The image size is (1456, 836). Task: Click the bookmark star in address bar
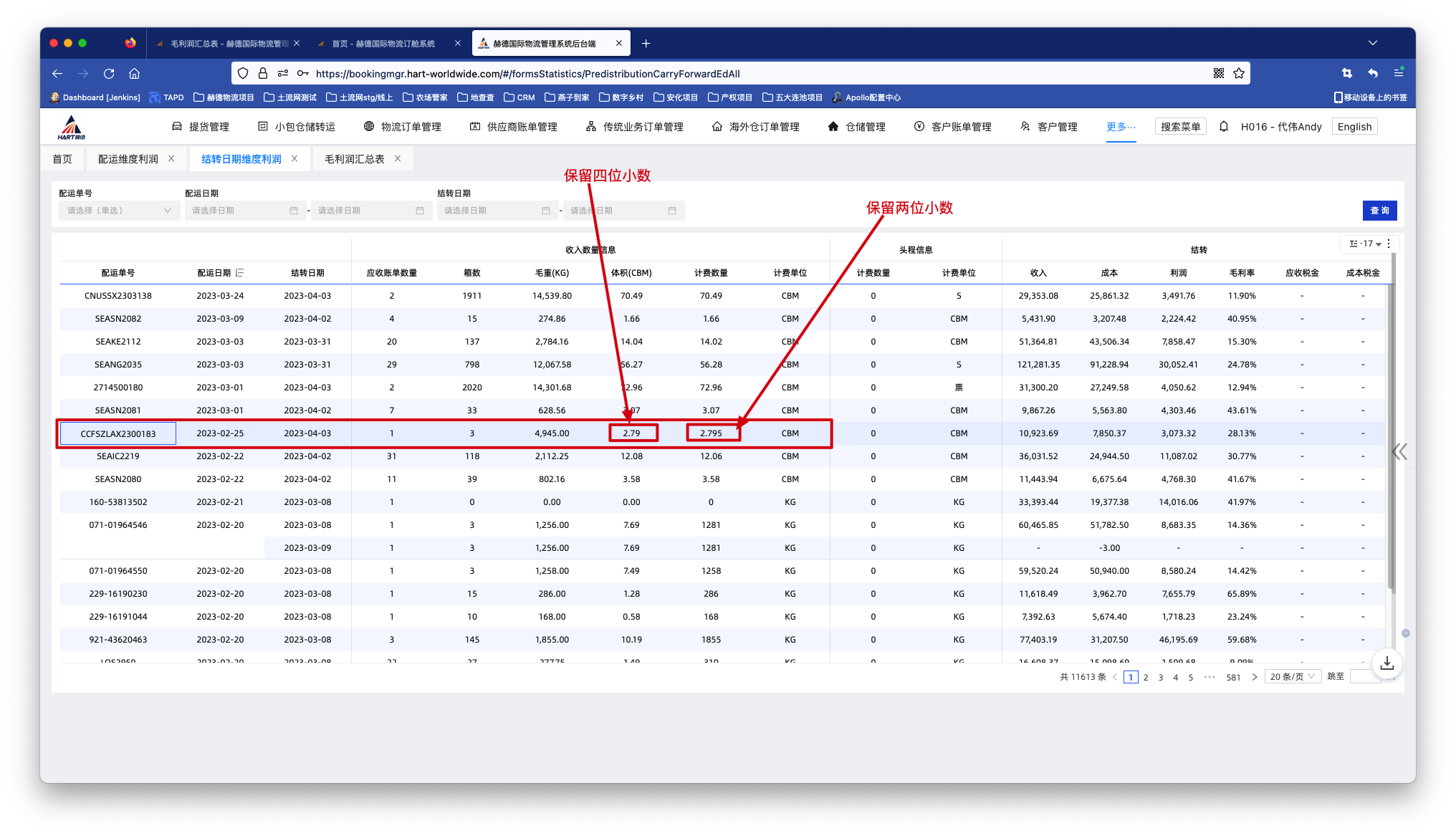(x=1239, y=73)
